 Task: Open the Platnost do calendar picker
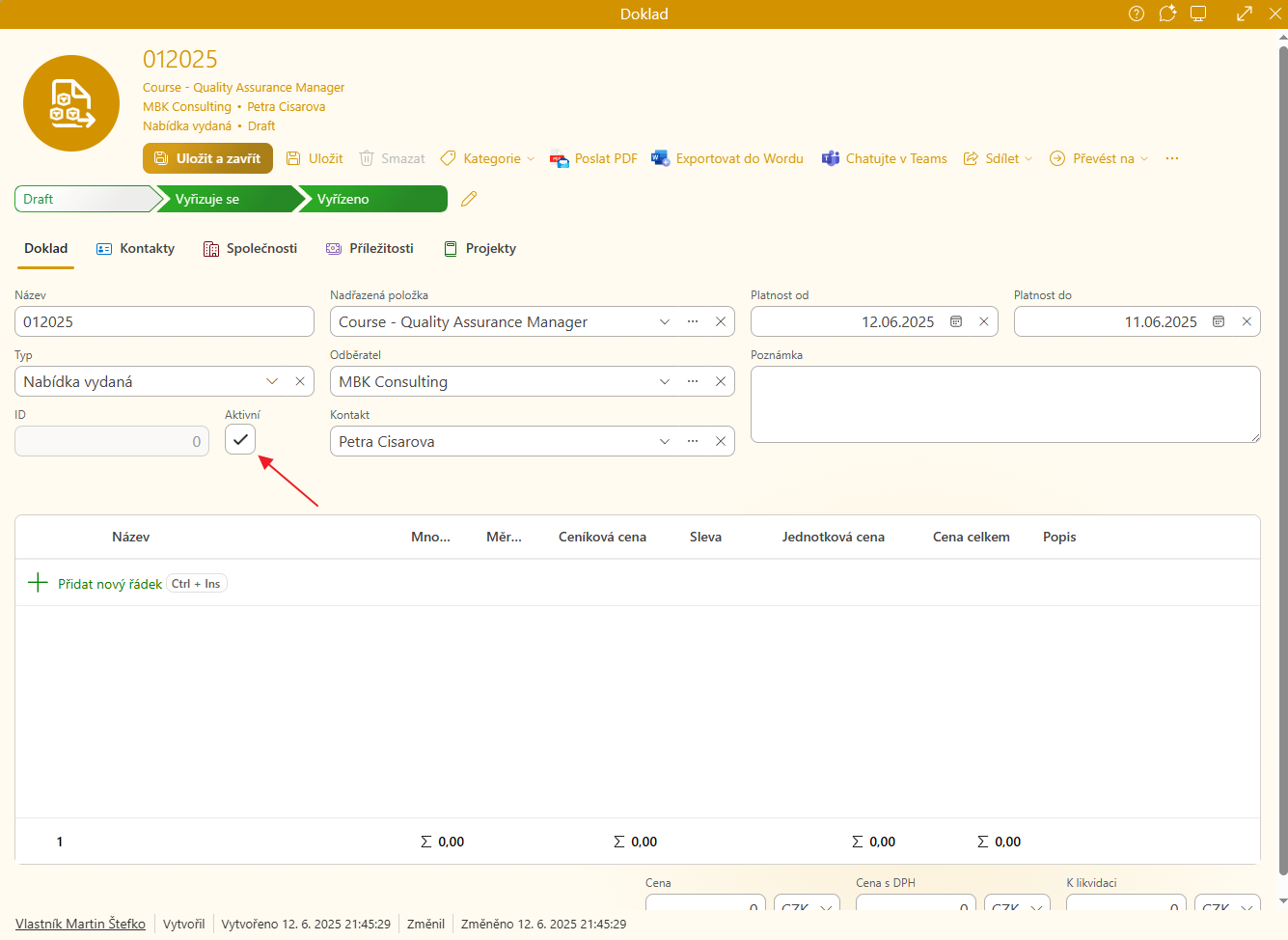point(1219,321)
